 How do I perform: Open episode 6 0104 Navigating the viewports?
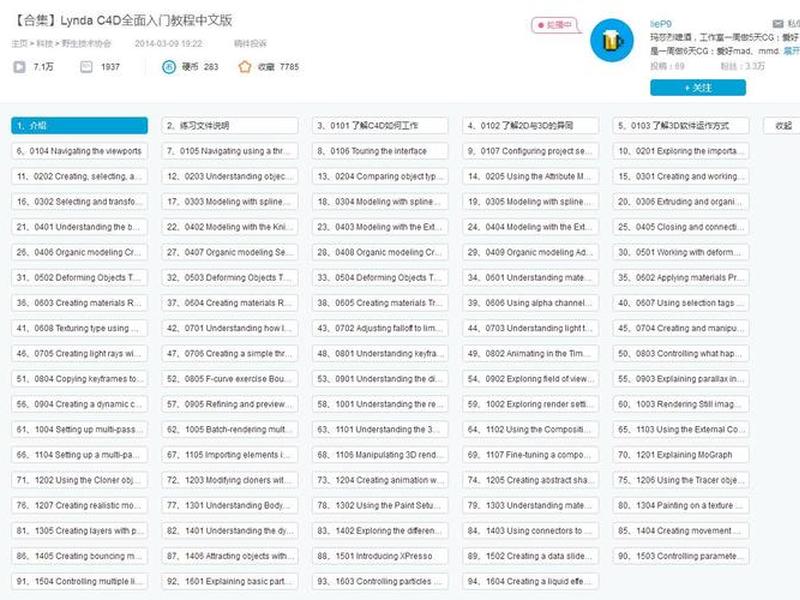[80, 151]
